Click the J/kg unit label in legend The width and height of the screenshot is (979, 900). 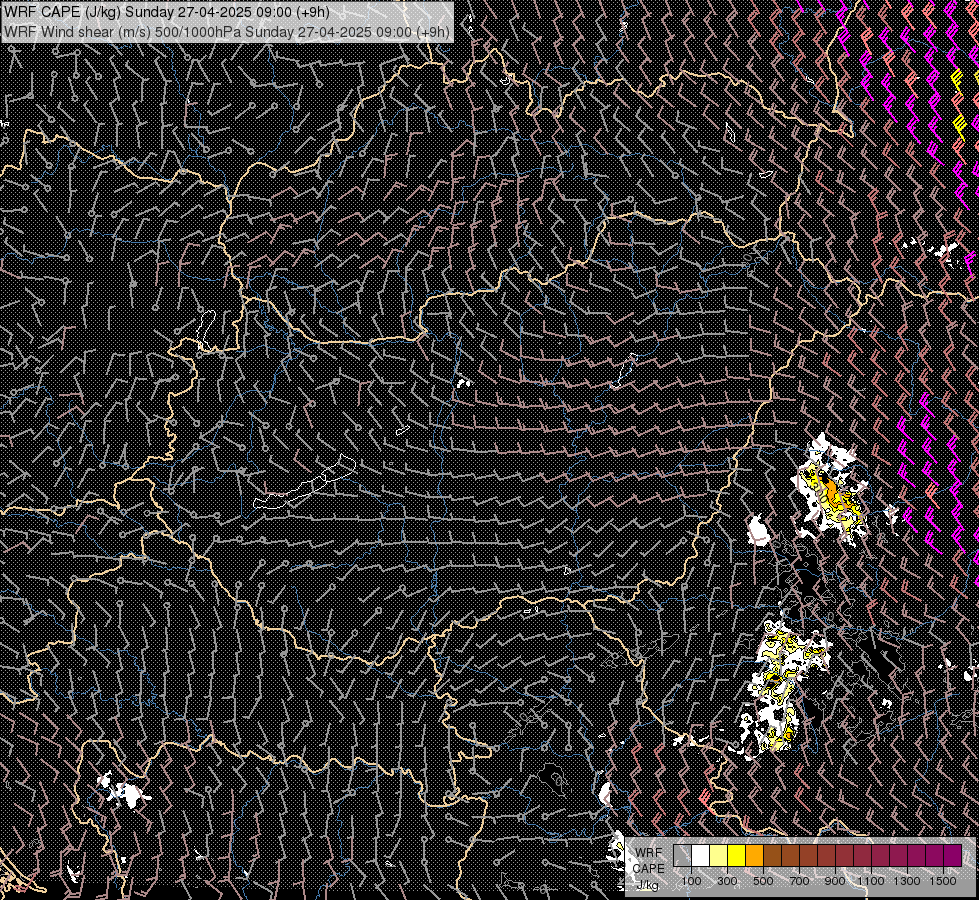tap(647, 885)
